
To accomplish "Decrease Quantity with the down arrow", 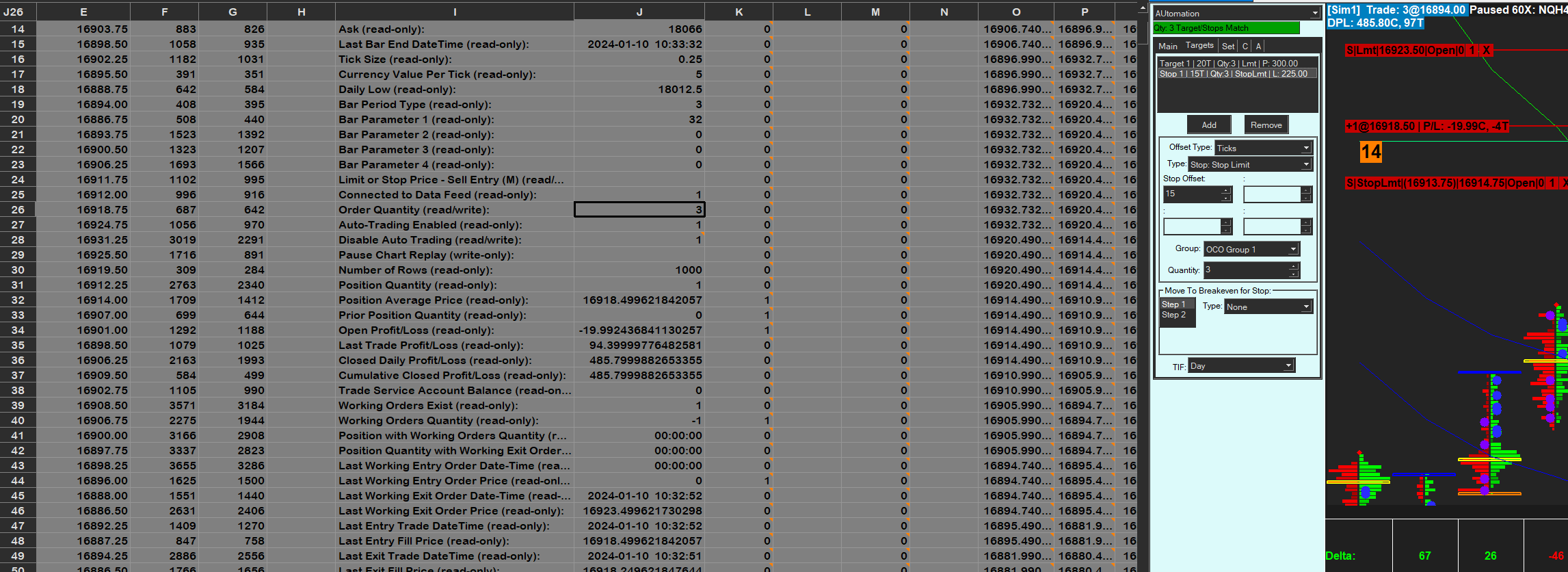I will [x=1293, y=274].
